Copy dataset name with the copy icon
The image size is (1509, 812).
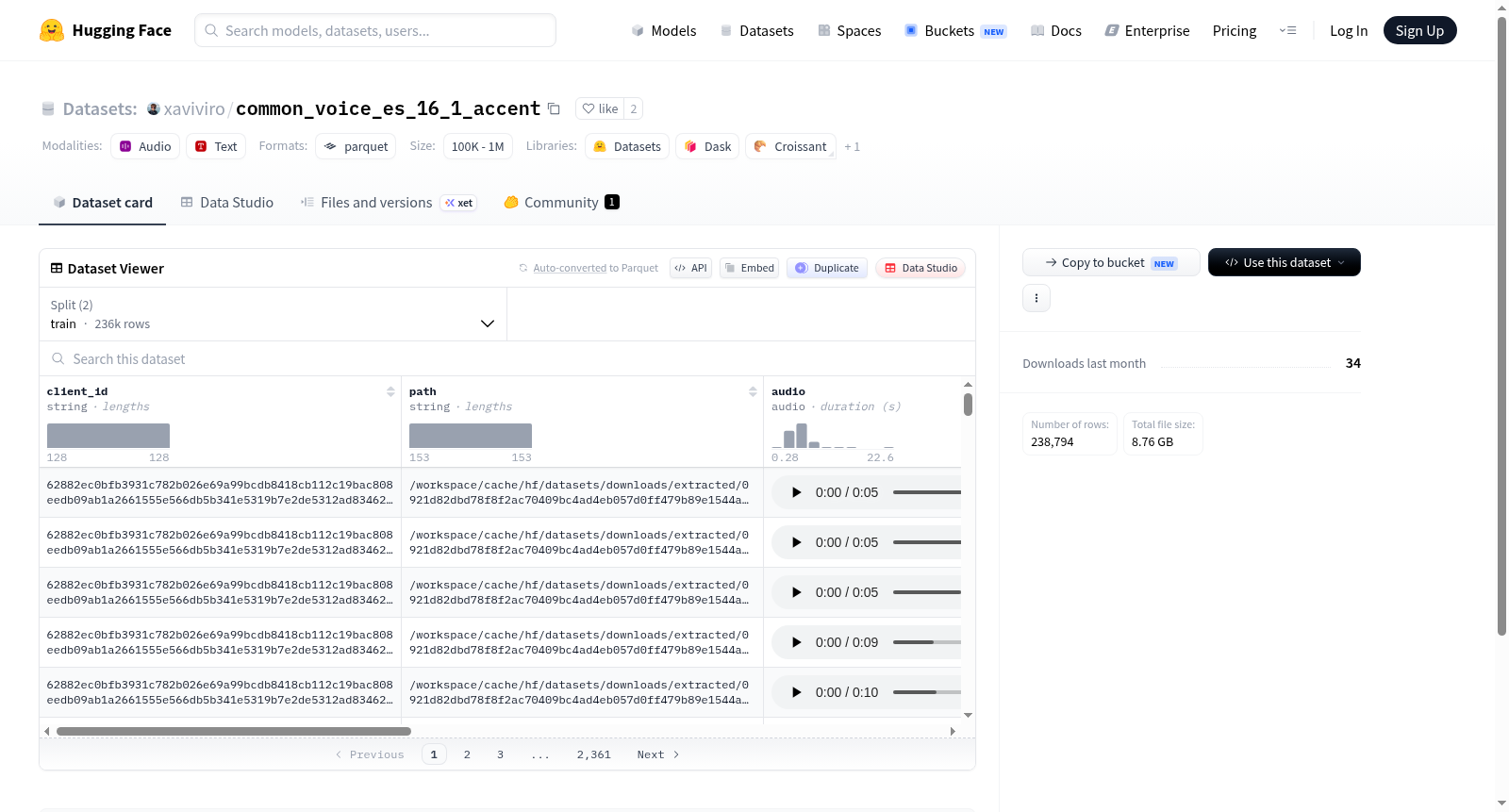(554, 109)
